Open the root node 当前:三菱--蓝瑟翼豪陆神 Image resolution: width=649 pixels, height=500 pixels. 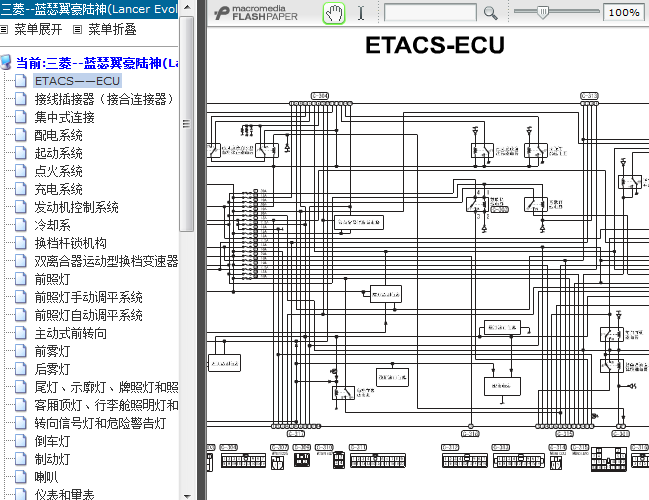tap(97, 63)
